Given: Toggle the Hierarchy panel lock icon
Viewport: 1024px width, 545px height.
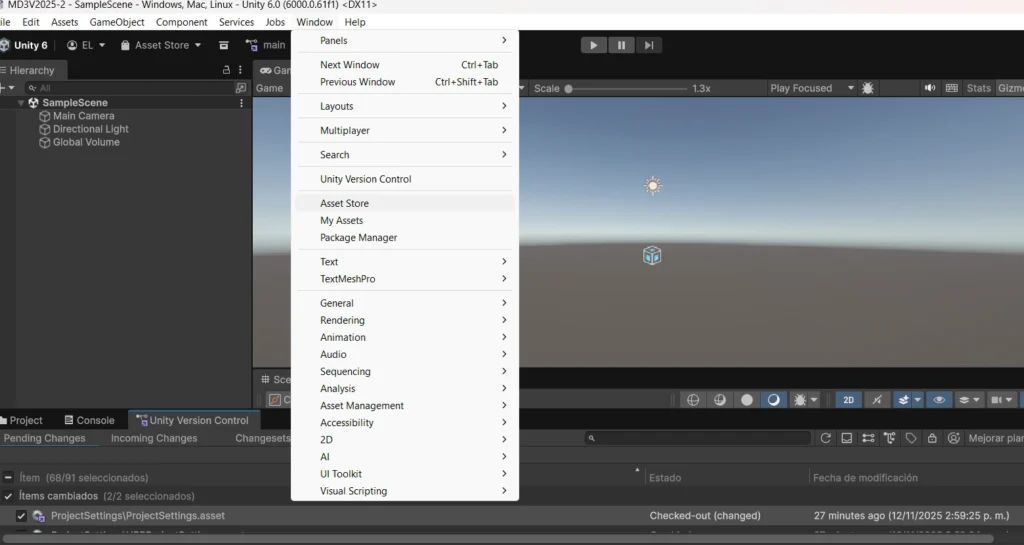Looking at the screenshot, I should [226, 70].
